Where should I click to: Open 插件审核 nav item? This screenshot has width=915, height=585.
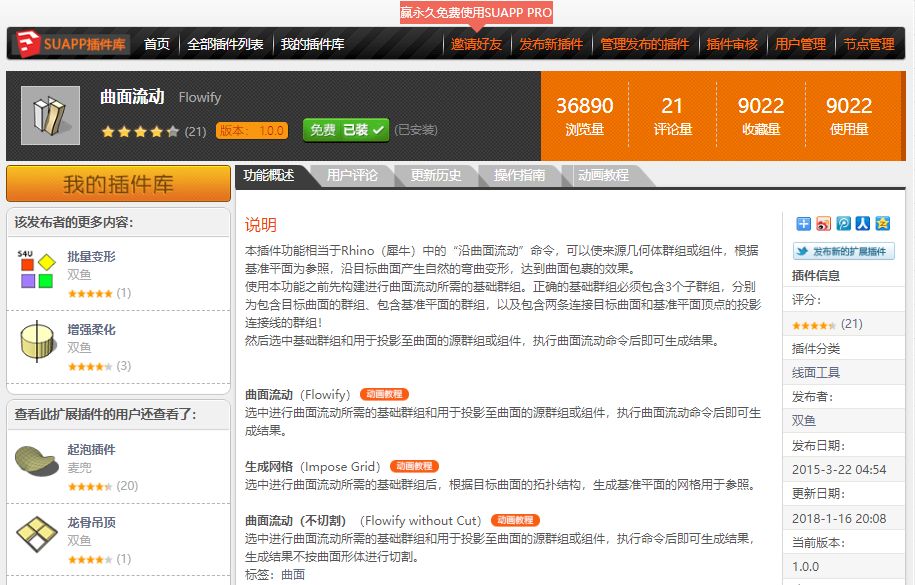[x=732, y=44]
